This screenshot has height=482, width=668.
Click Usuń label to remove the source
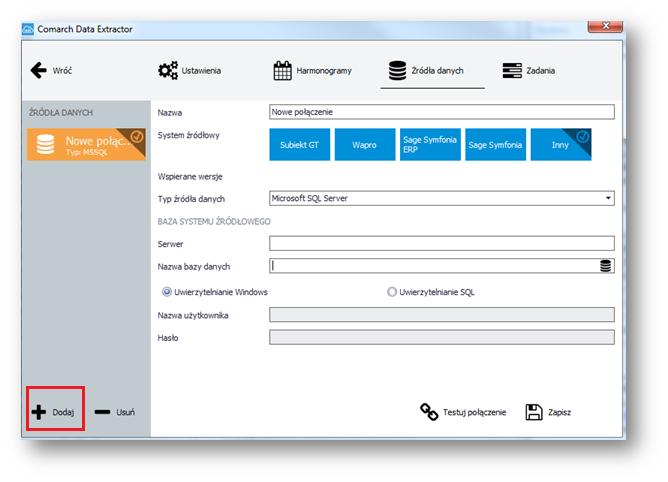pos(125,412)
